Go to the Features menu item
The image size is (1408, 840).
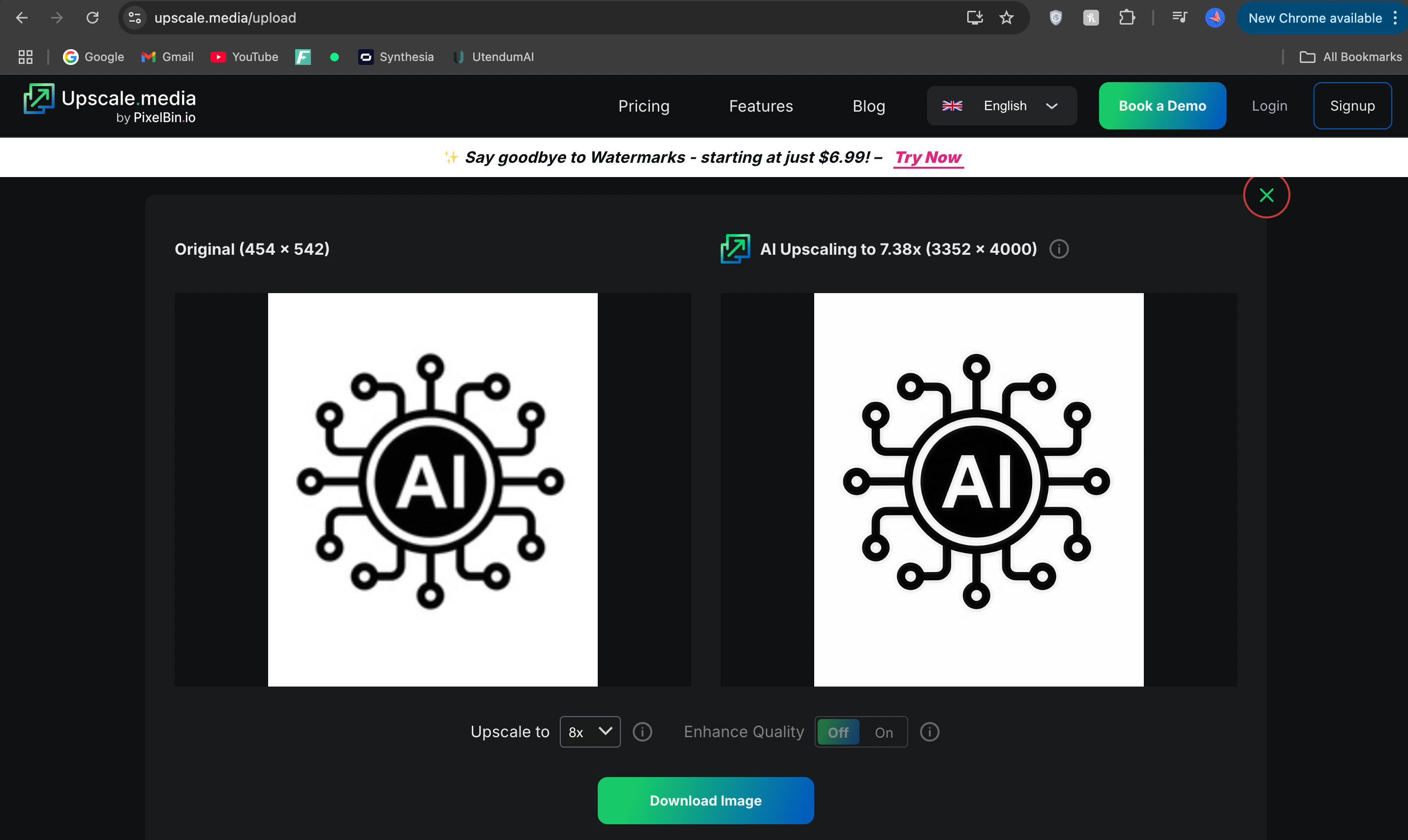761,106
